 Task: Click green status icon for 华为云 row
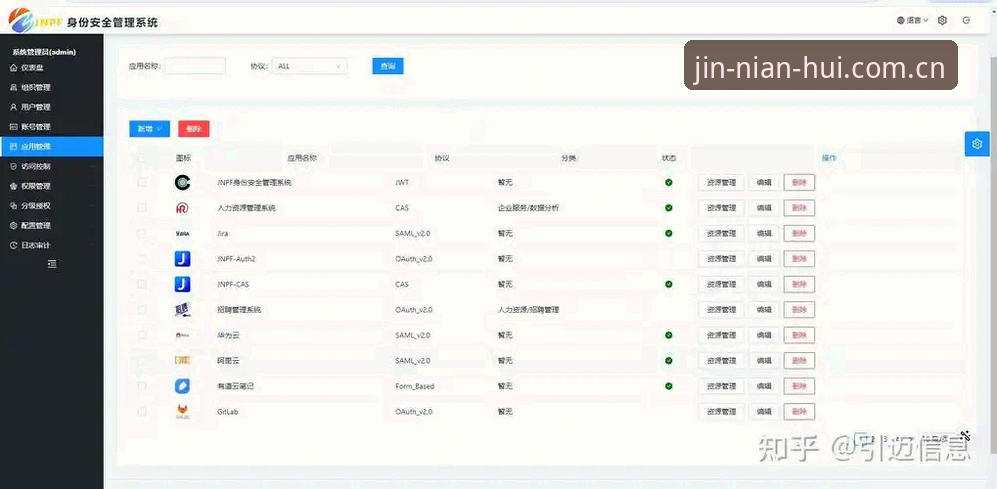click(668, 335)
